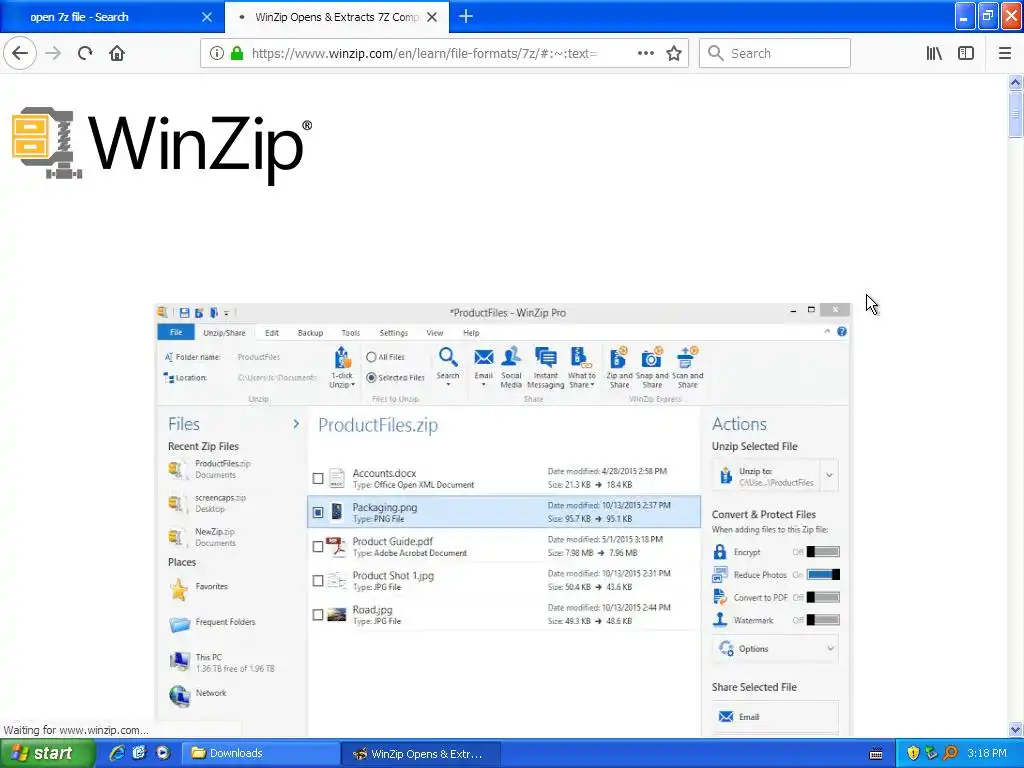1024x768 pixels.
Task: Switch to the Downloads taskbar window
Action: 259,753
